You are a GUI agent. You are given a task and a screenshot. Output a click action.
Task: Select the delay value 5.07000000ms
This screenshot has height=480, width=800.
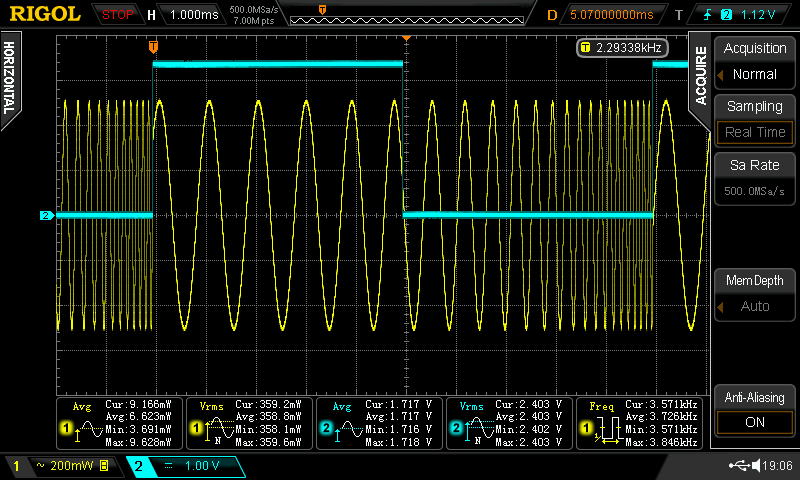tap(611, 15)
